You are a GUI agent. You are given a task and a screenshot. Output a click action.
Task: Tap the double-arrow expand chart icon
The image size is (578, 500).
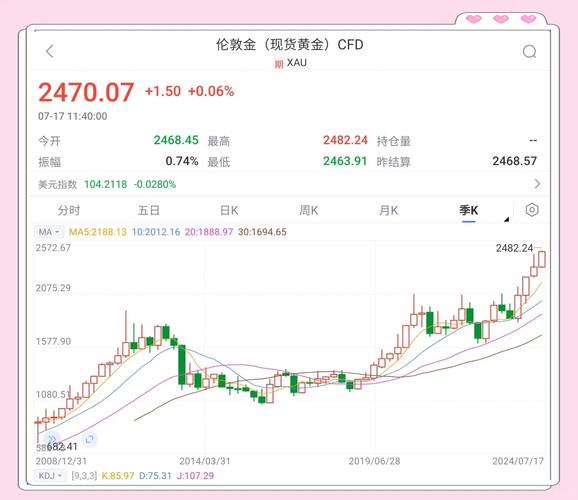[x=52, y=439]
